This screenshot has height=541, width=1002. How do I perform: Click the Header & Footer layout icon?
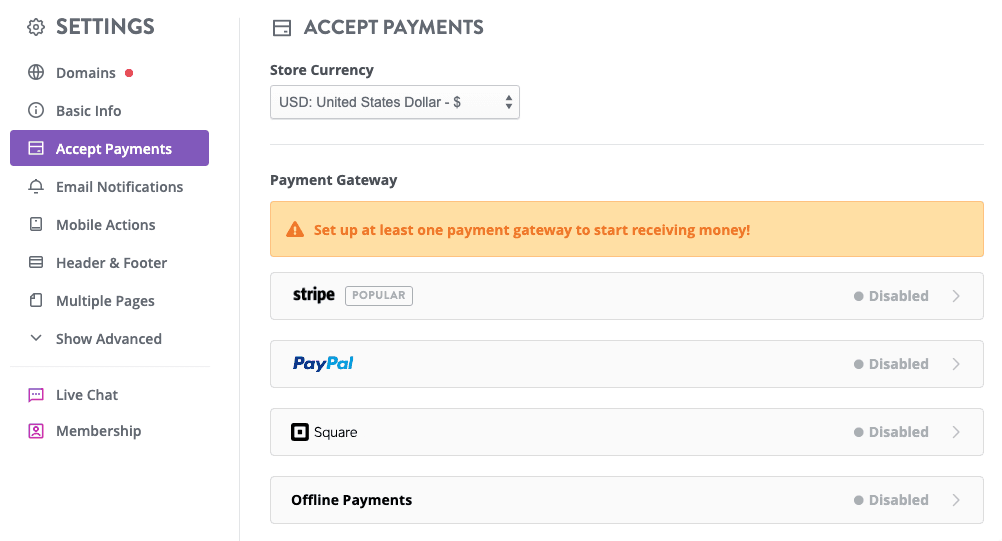[36, 263]
